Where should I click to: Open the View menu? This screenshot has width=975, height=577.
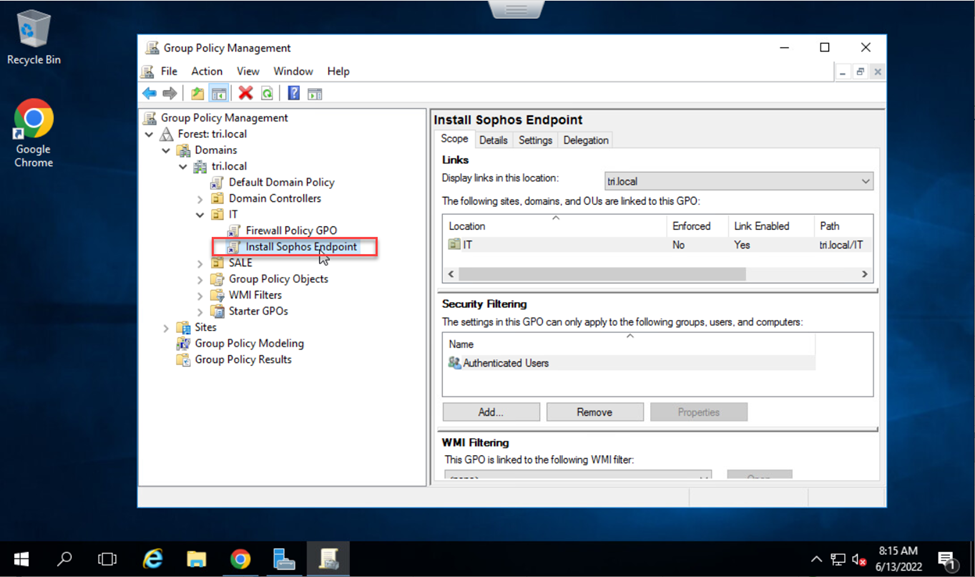pos(247,72)
